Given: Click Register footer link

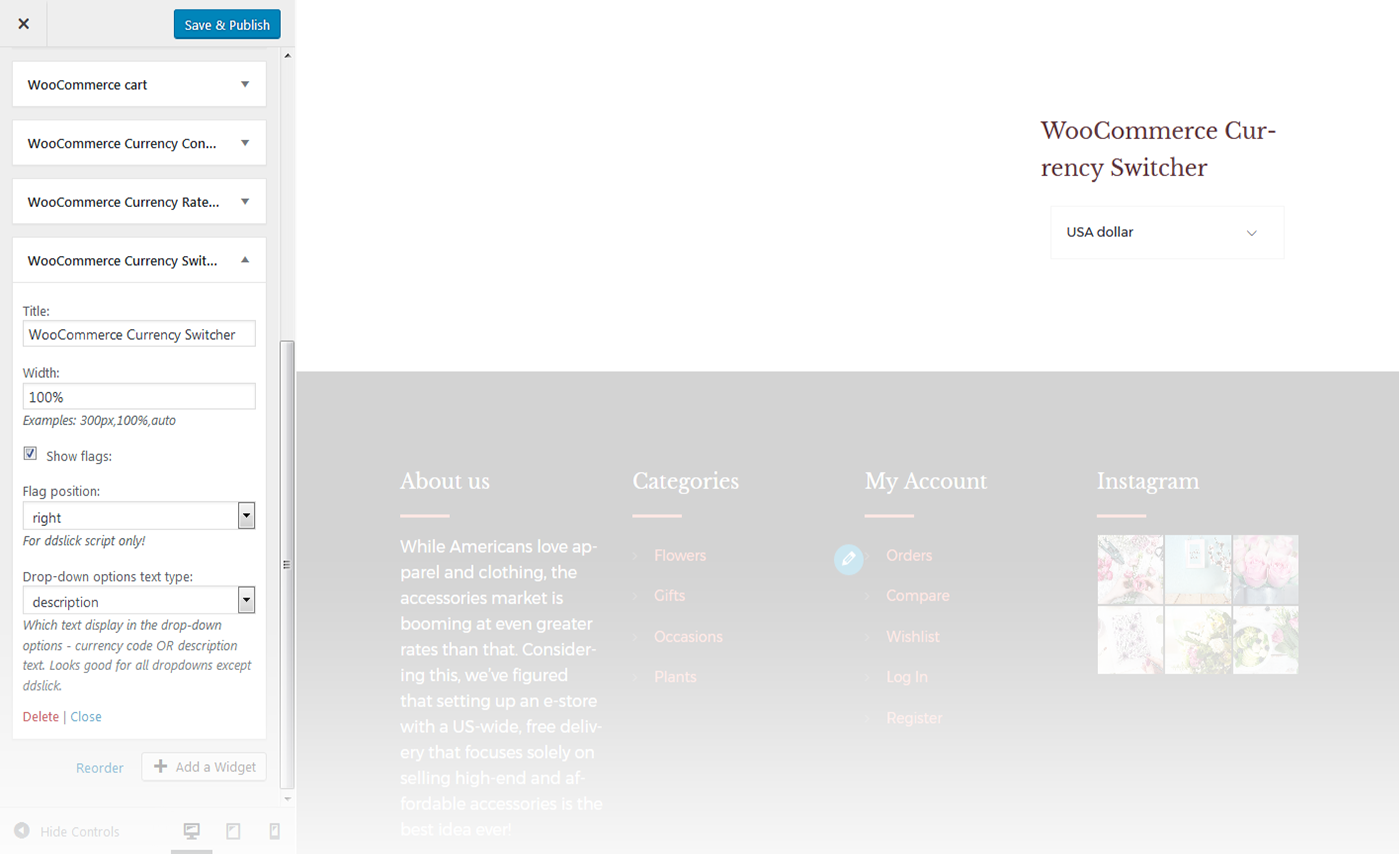Looking at the screenshot, I should coord(915,718).
